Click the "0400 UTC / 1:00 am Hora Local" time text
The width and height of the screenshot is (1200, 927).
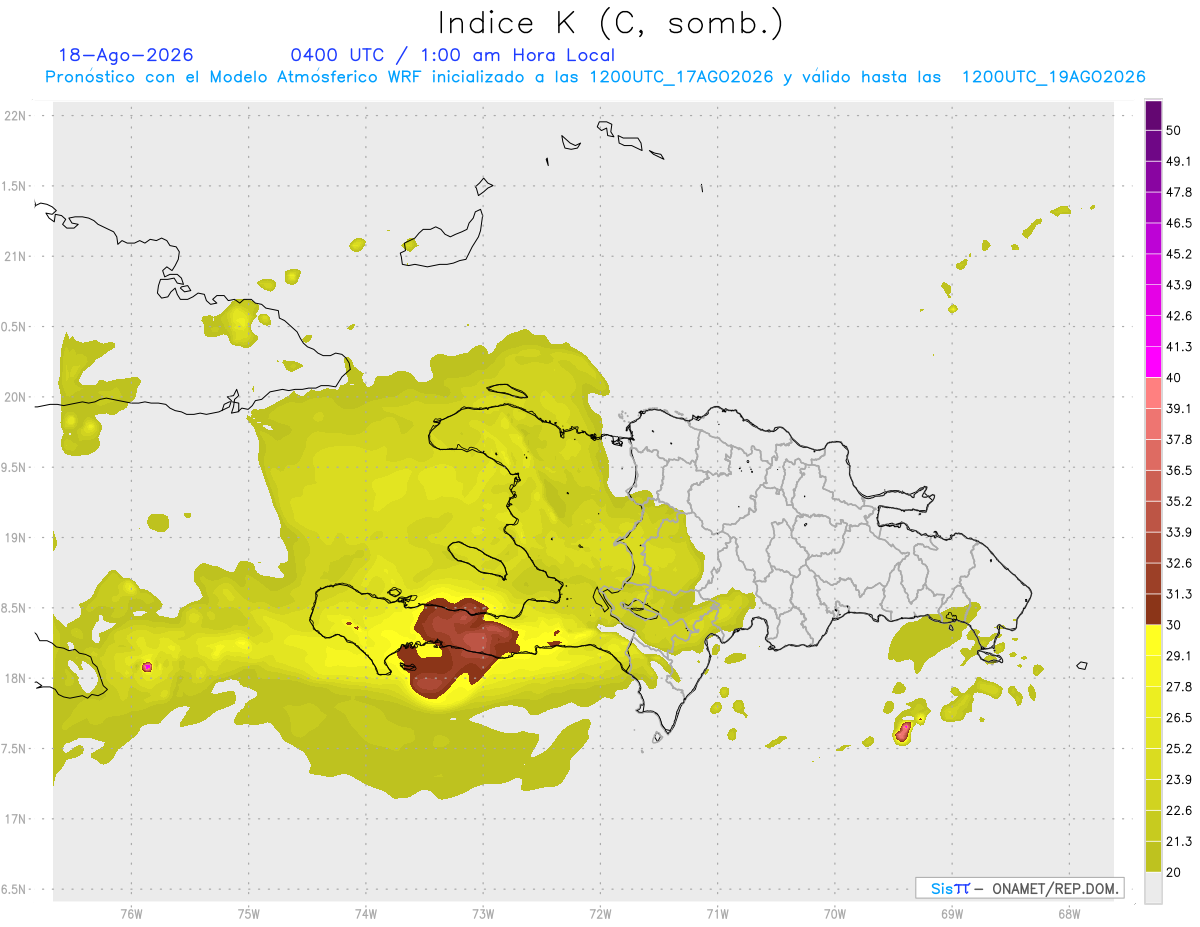452,55
